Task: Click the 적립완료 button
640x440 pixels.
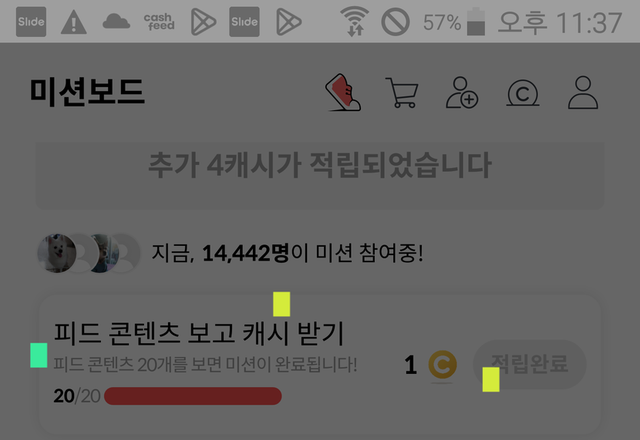Action: (529, 364)
